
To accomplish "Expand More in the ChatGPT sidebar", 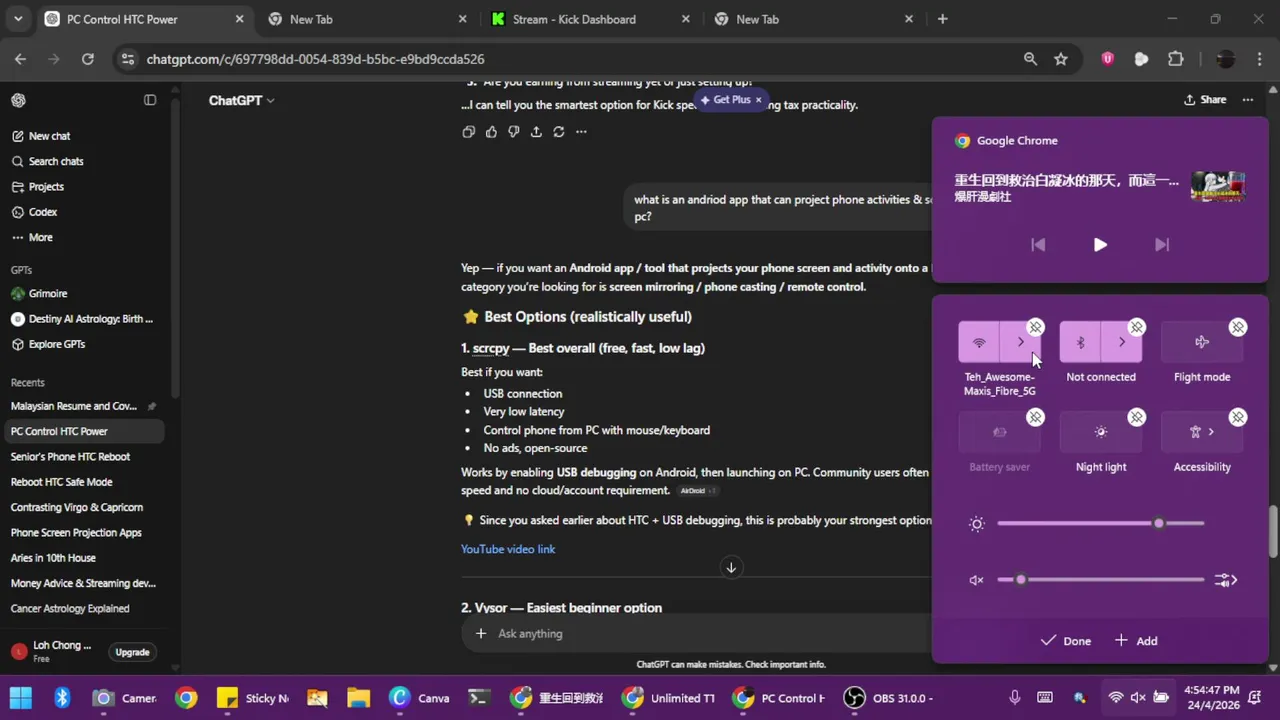I will (x=32, y=237).
